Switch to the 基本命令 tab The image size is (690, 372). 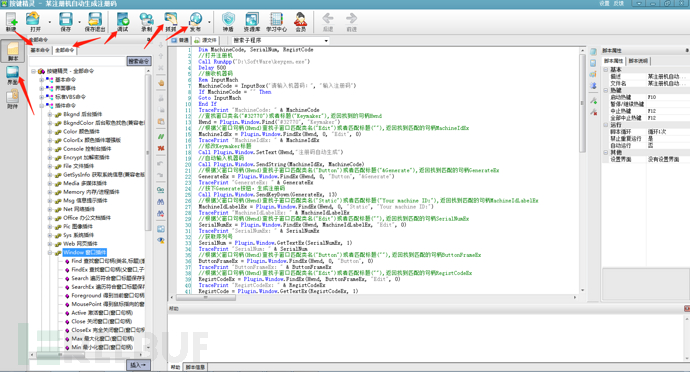(x=40, y=50)
